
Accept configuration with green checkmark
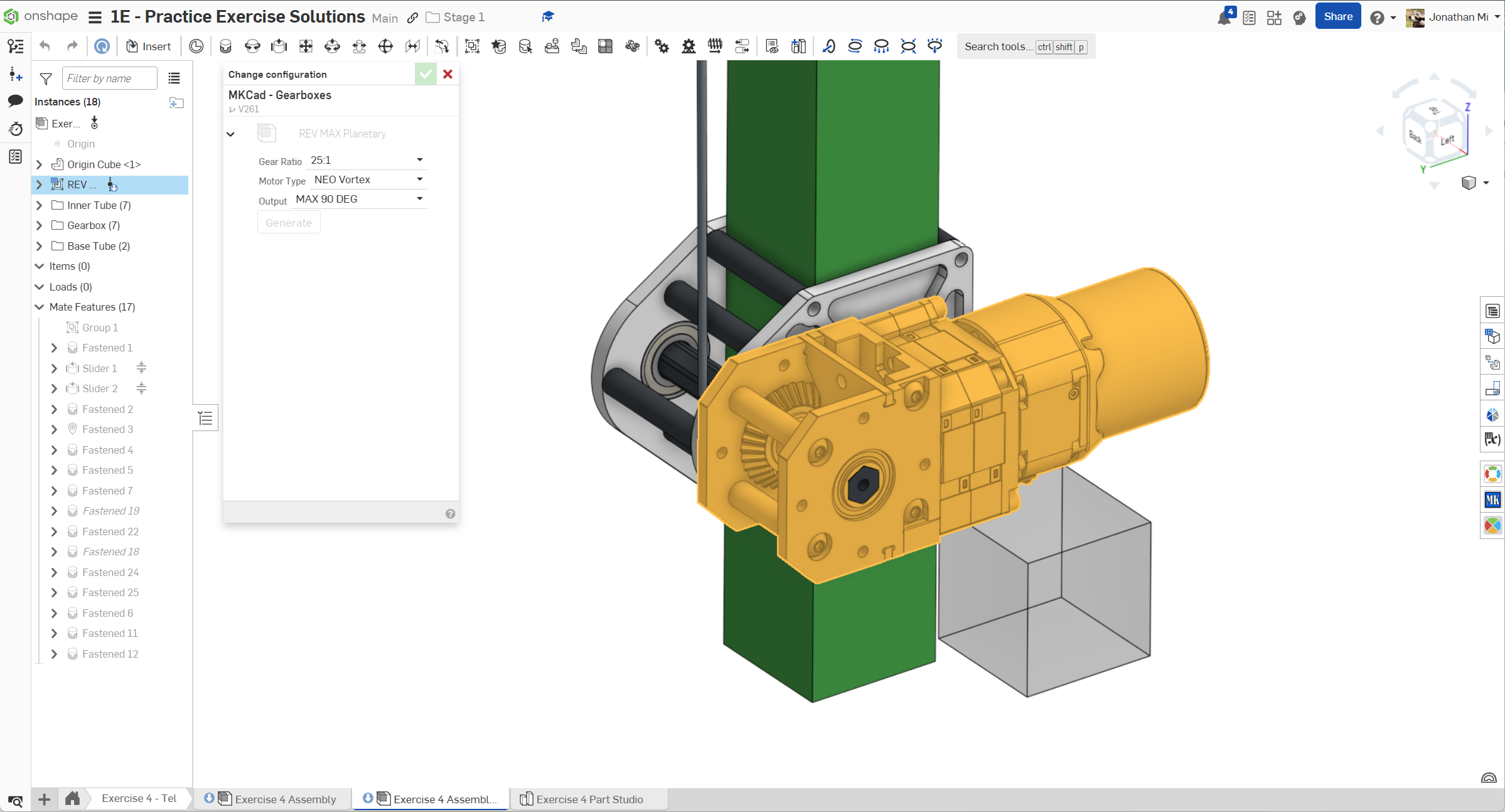(426, 74)
